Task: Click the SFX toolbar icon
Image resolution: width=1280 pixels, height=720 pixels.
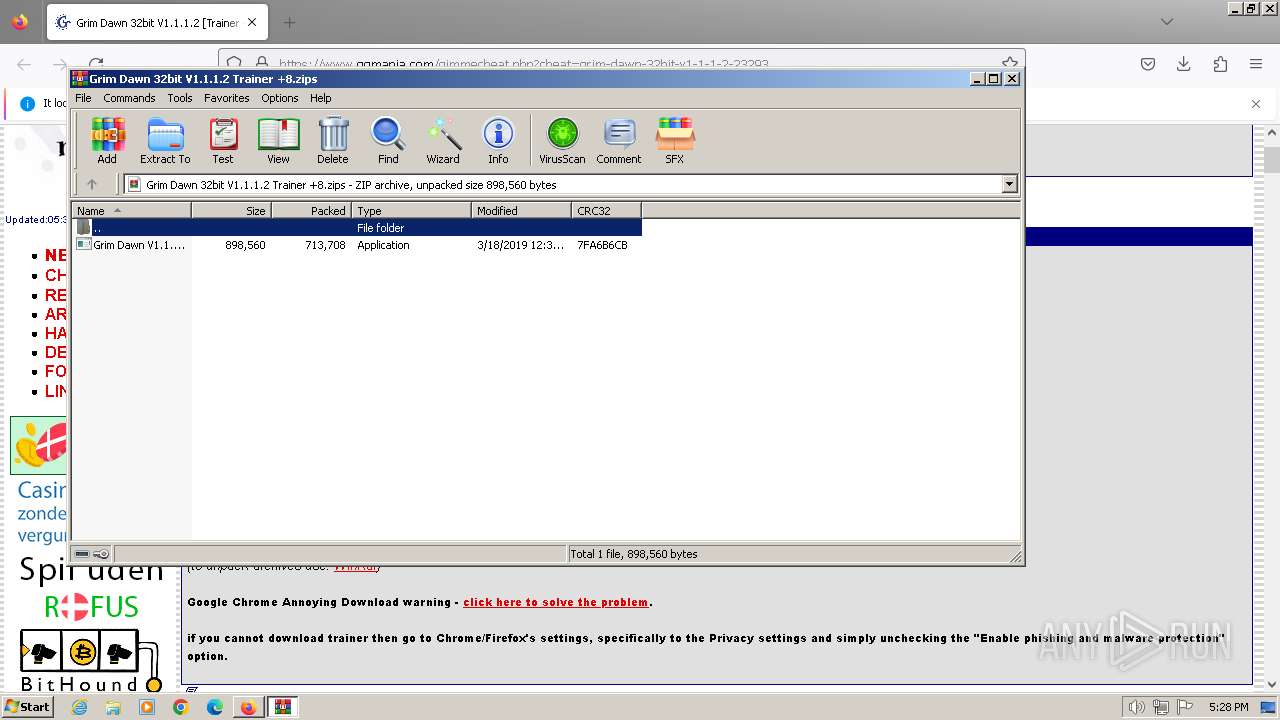Action: (675, 140)
